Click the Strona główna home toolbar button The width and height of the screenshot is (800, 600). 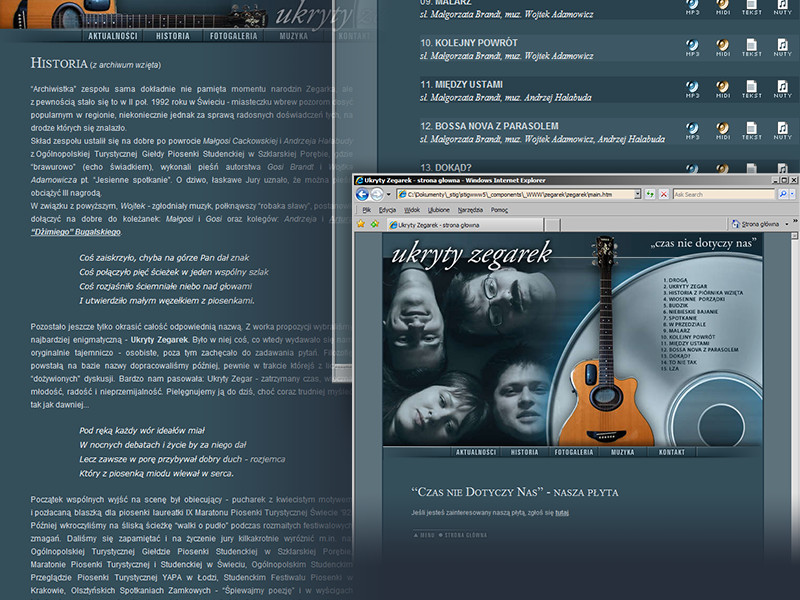point(755,224)
